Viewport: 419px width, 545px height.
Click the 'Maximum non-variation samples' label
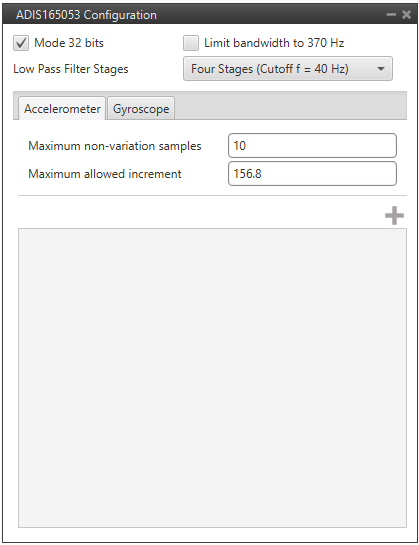coord(115,146)
